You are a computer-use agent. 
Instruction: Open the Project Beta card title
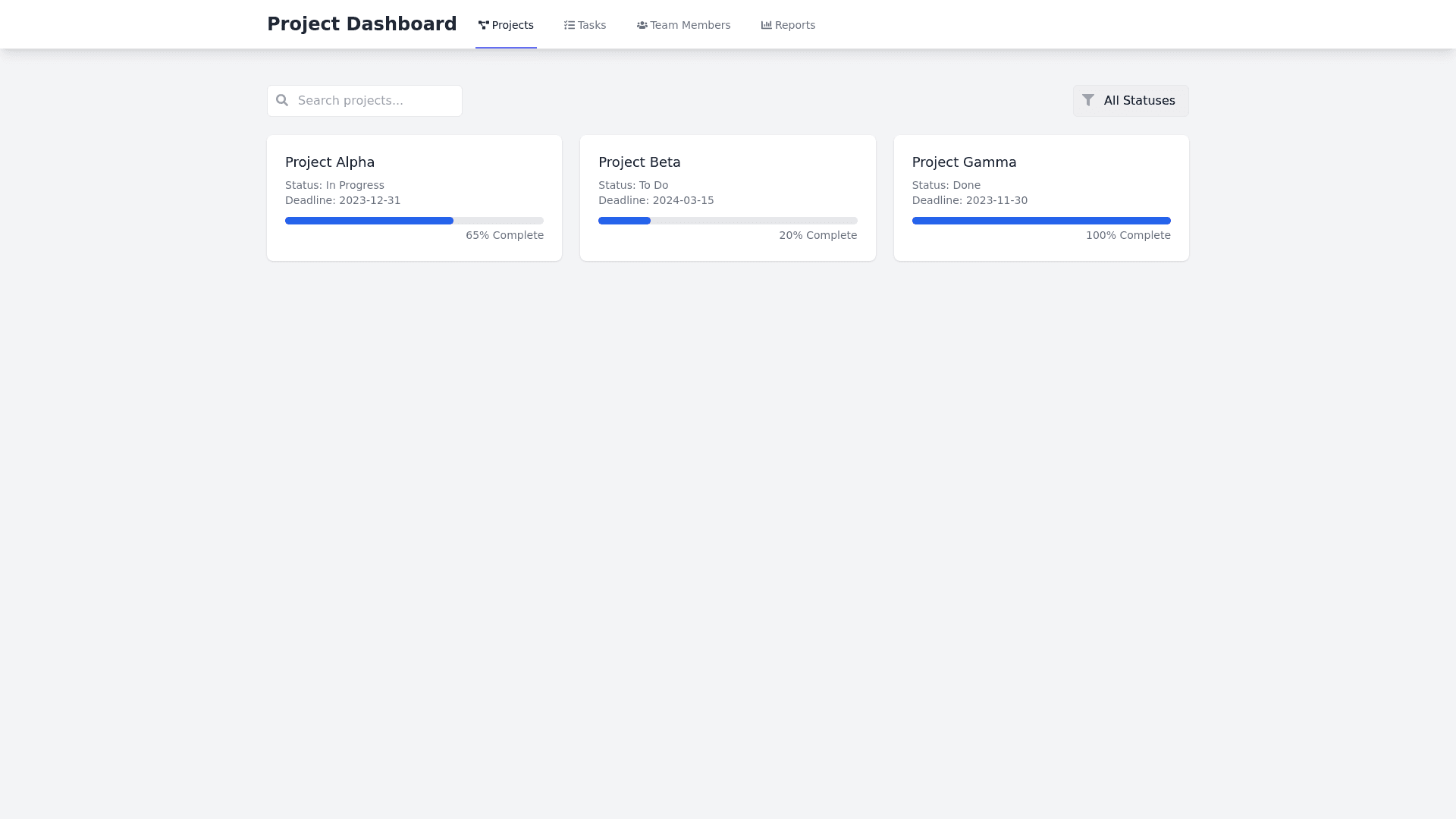(x=639, y=162)
